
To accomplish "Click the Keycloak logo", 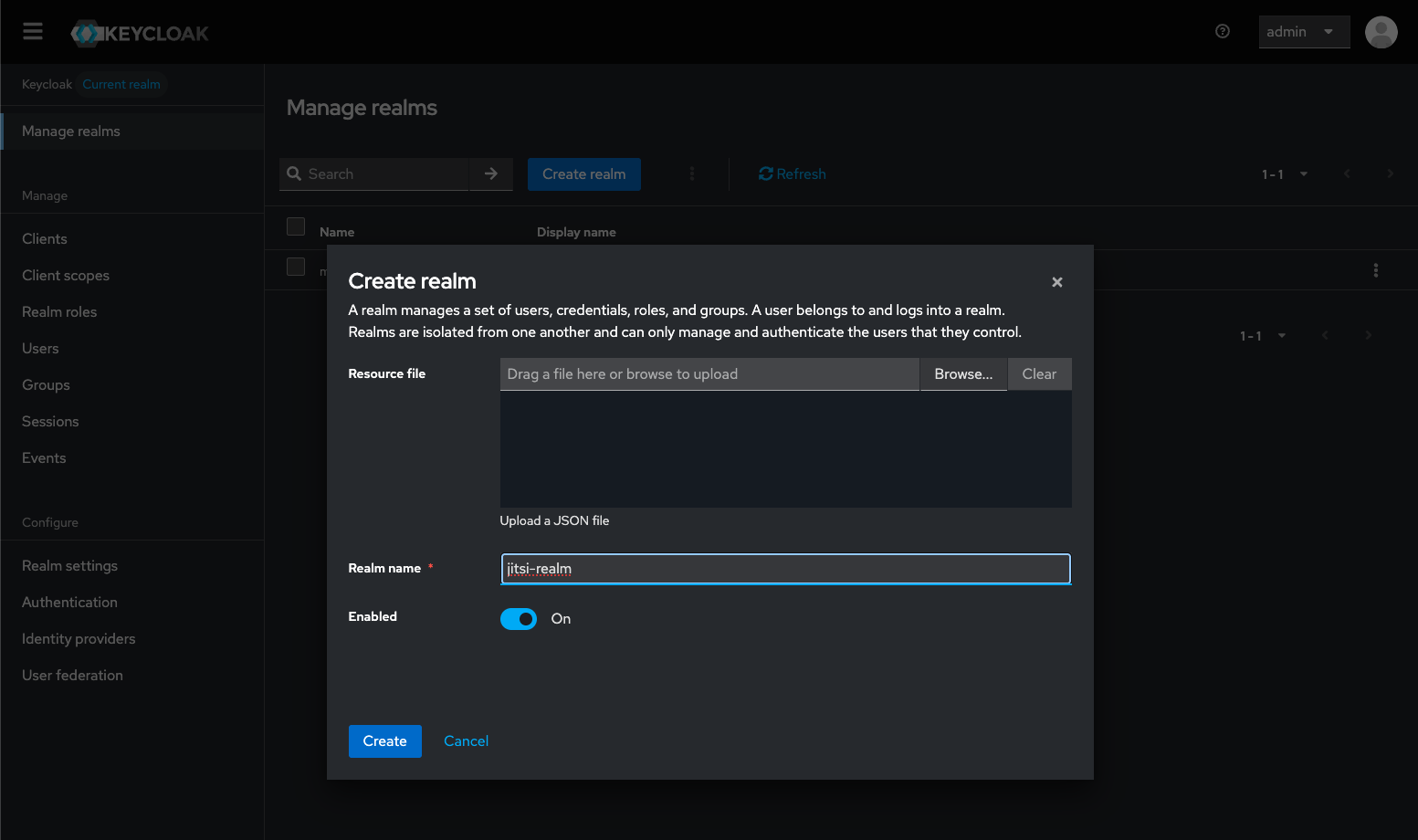I will (x=140, y=34).
